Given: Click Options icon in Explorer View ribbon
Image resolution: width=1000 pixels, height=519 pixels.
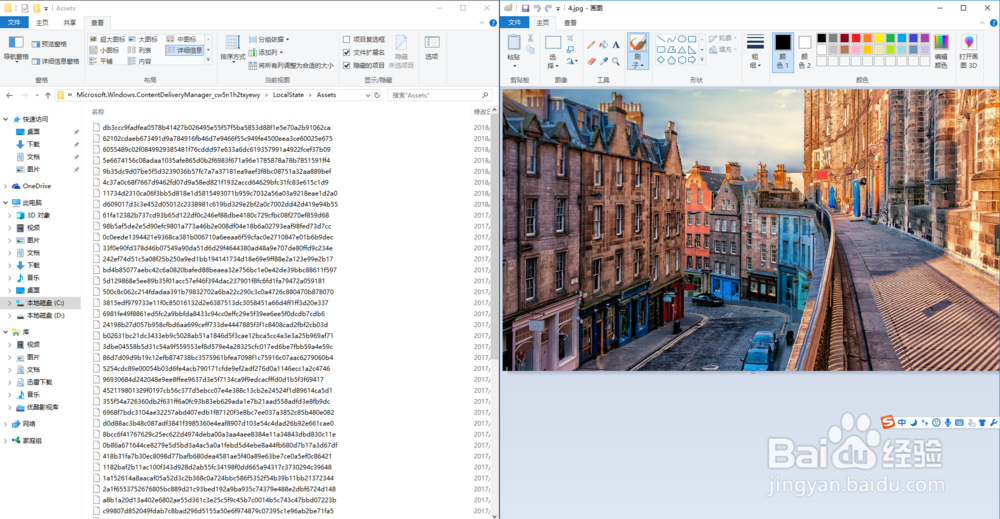Looking at the screenshot, I should pos(432,43).
